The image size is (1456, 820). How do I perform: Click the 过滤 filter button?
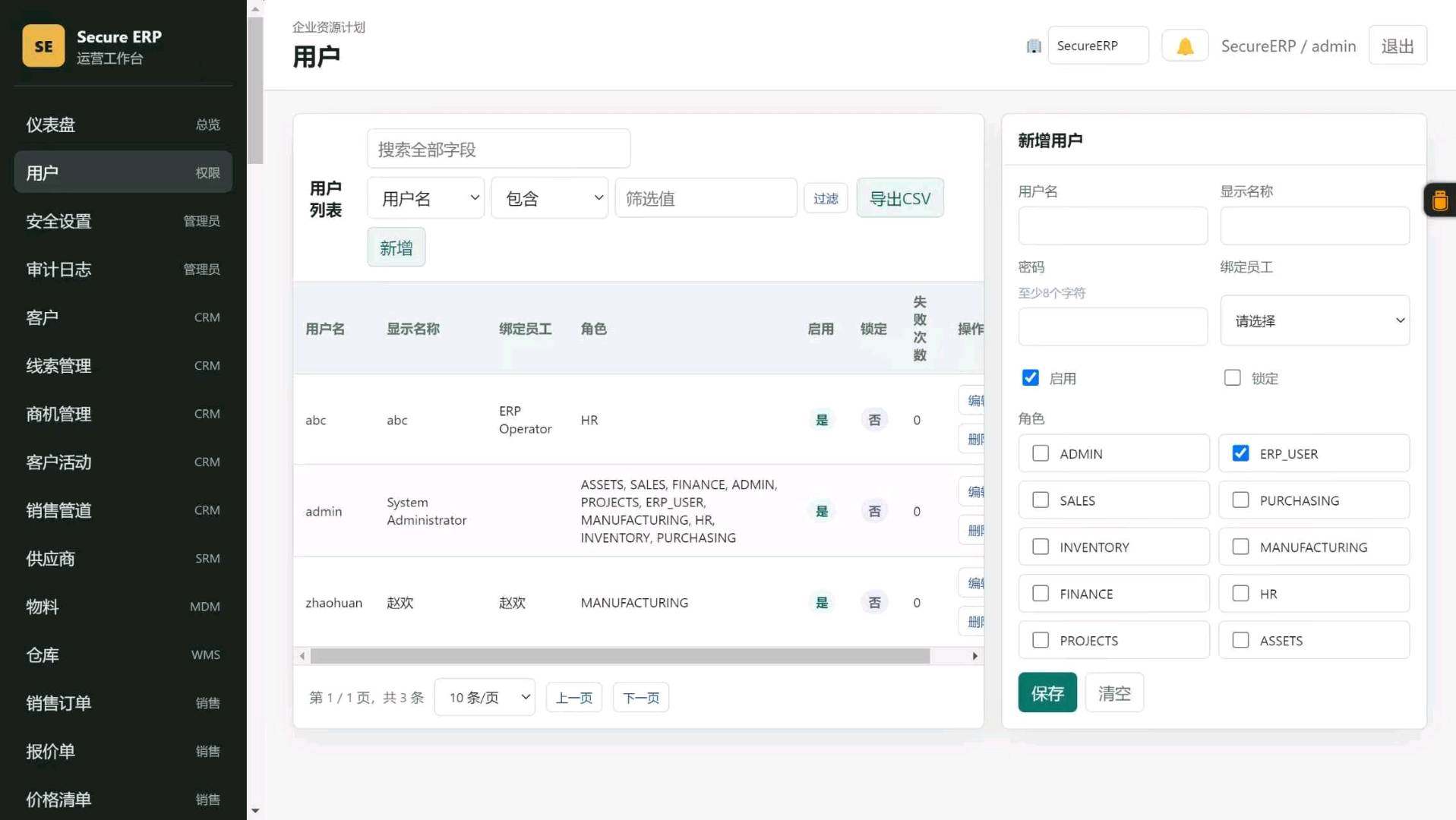(x=826, y=198)
